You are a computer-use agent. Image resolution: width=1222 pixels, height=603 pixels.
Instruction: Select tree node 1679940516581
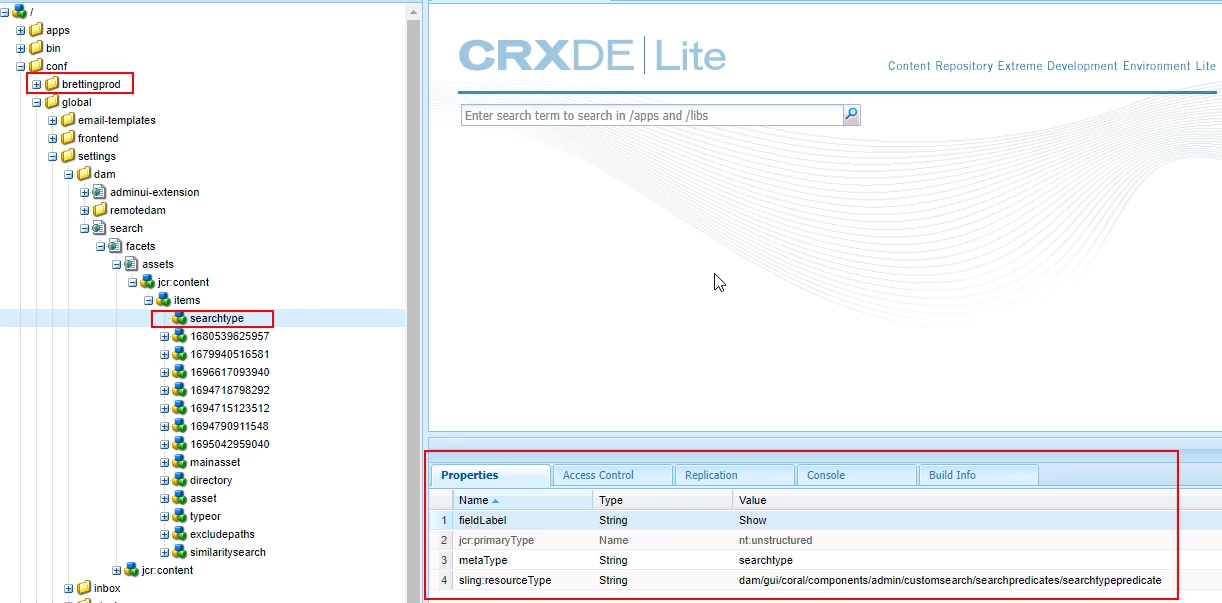pyautogui.click(x=229, y=354)
